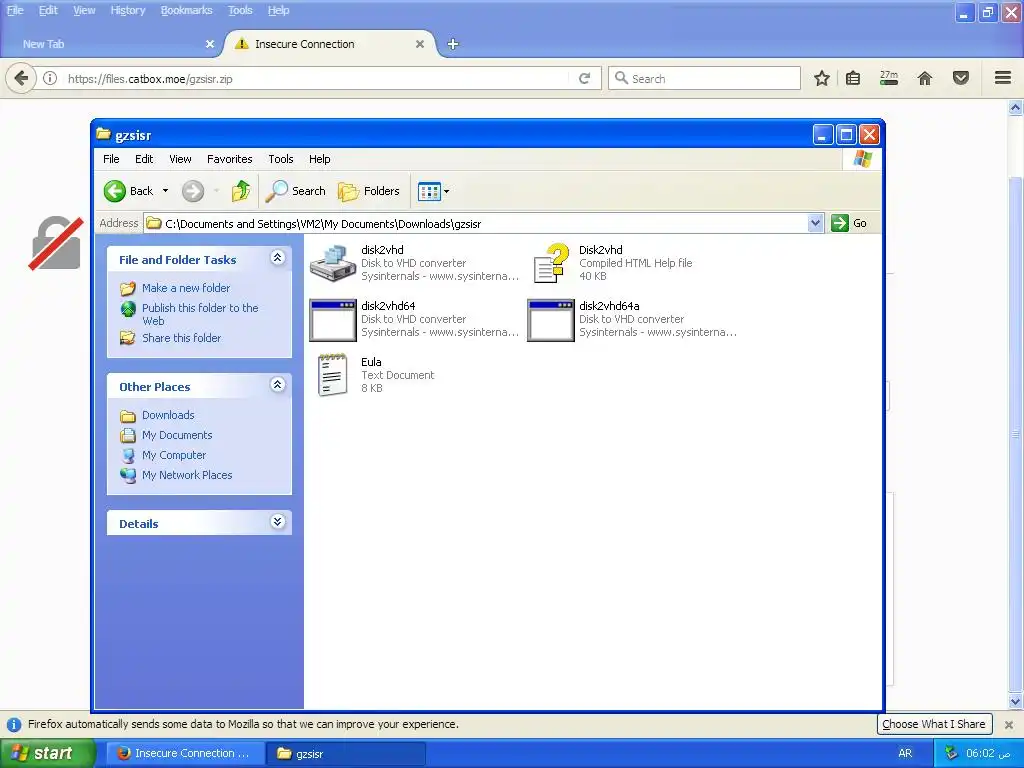
Task: Open Explorer Favorites menu
Action: [x=229, y=159]
